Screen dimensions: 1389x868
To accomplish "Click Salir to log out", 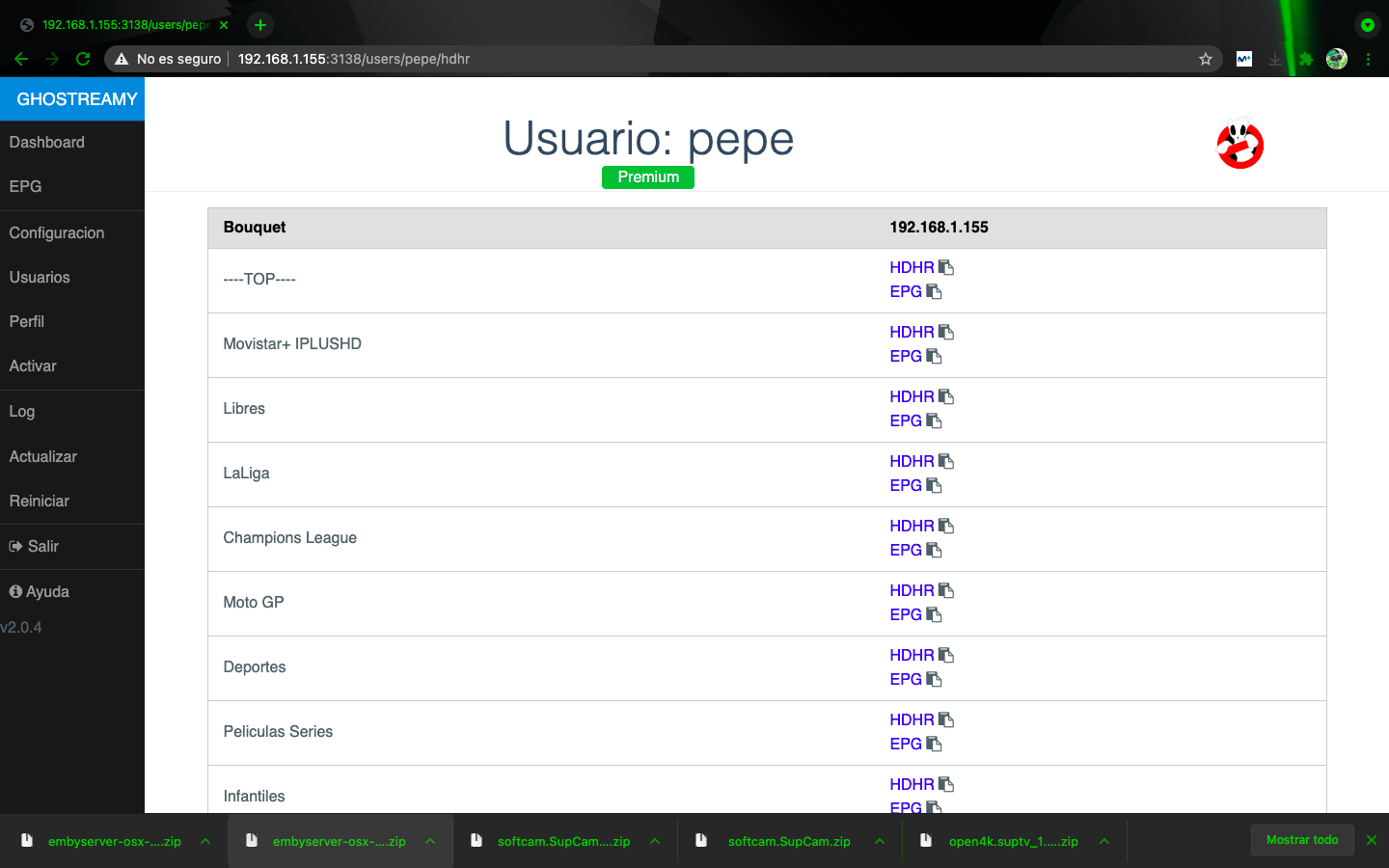I will [x=42, y=546].
